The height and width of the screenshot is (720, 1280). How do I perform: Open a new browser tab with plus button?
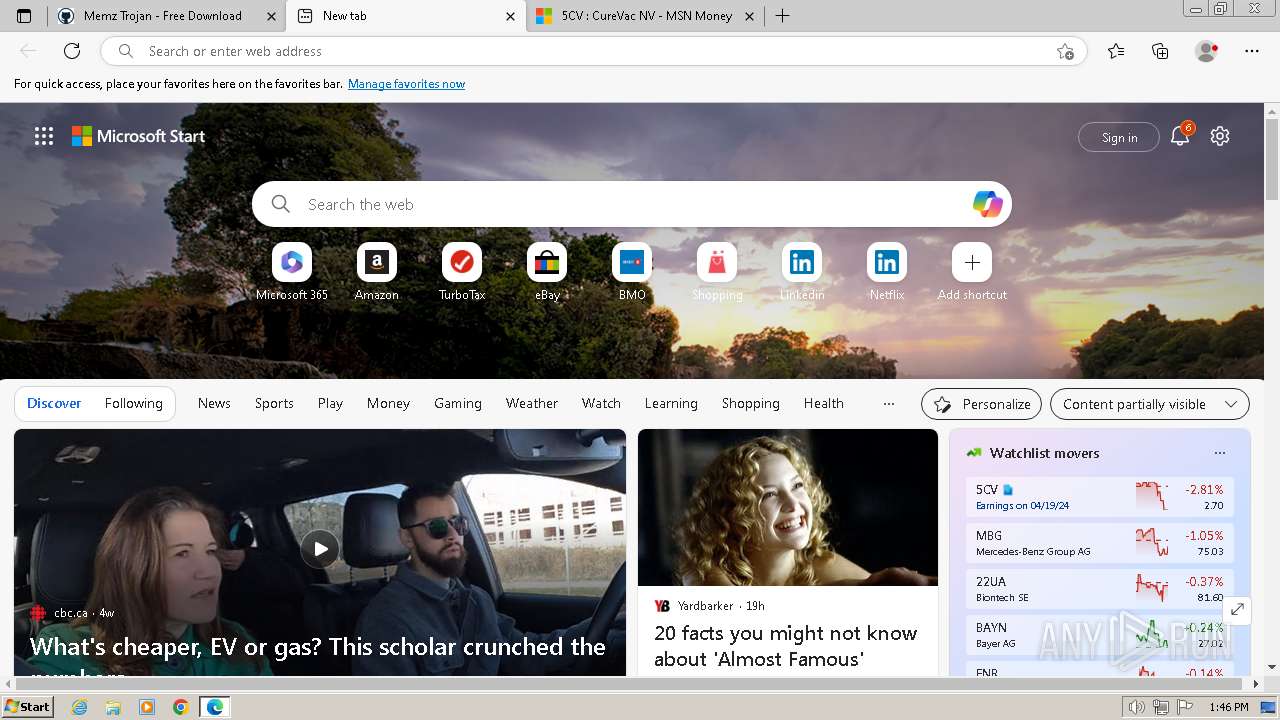pyautogui.click(x=782, y=16)
